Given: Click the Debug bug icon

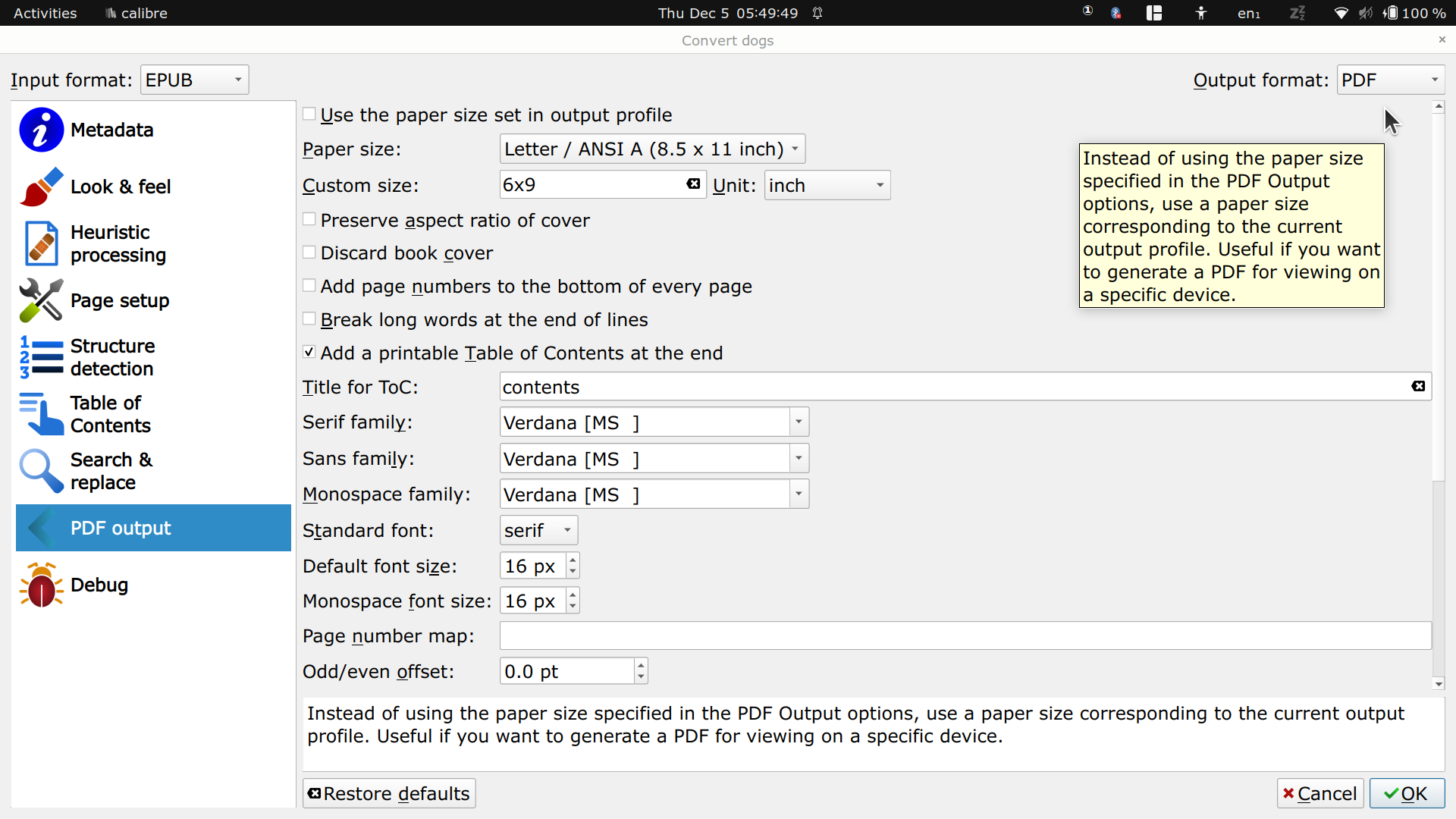Looking at the screenshot, I should (41, 585).
